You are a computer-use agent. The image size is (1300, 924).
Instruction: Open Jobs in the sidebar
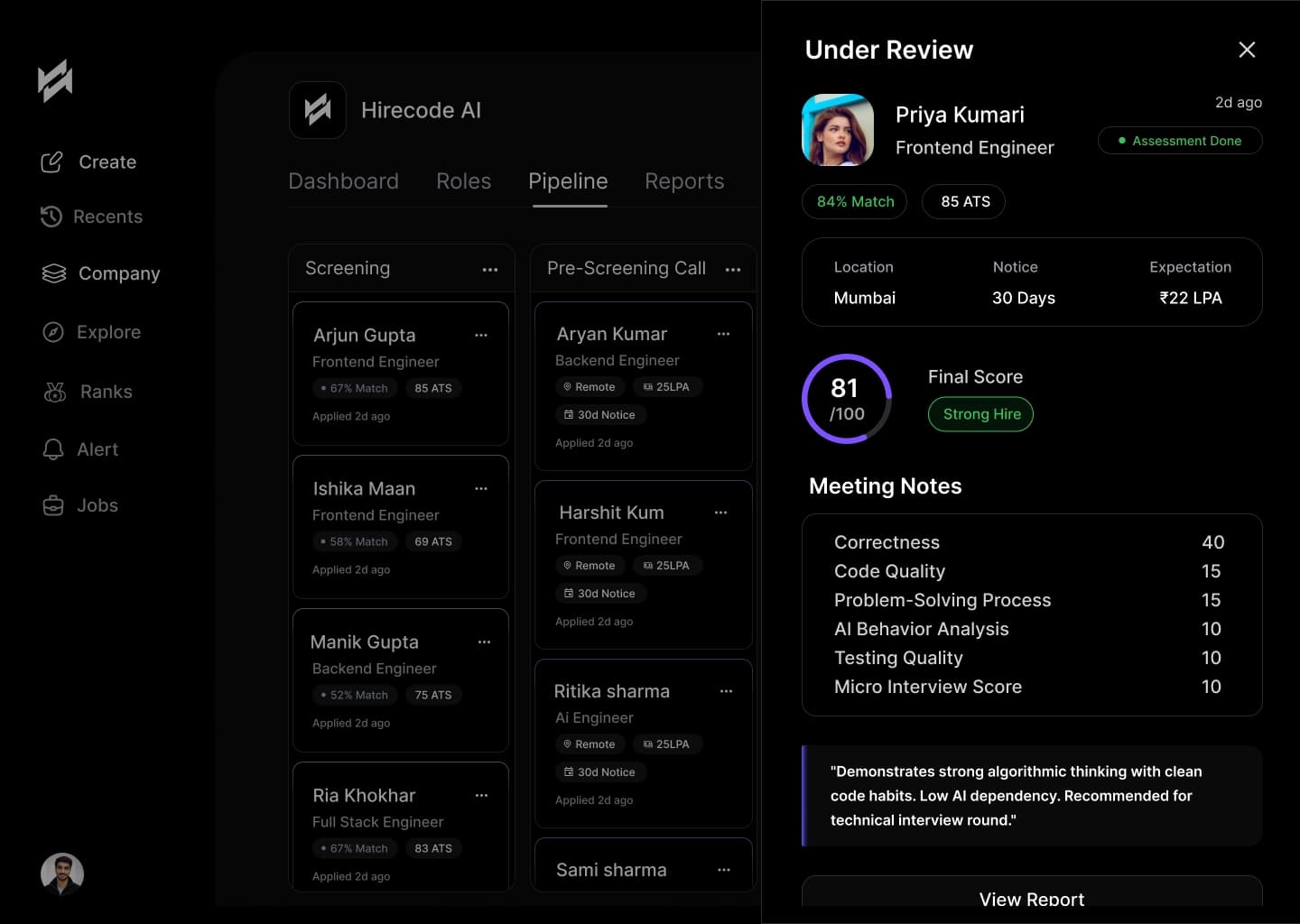[80, 505]
